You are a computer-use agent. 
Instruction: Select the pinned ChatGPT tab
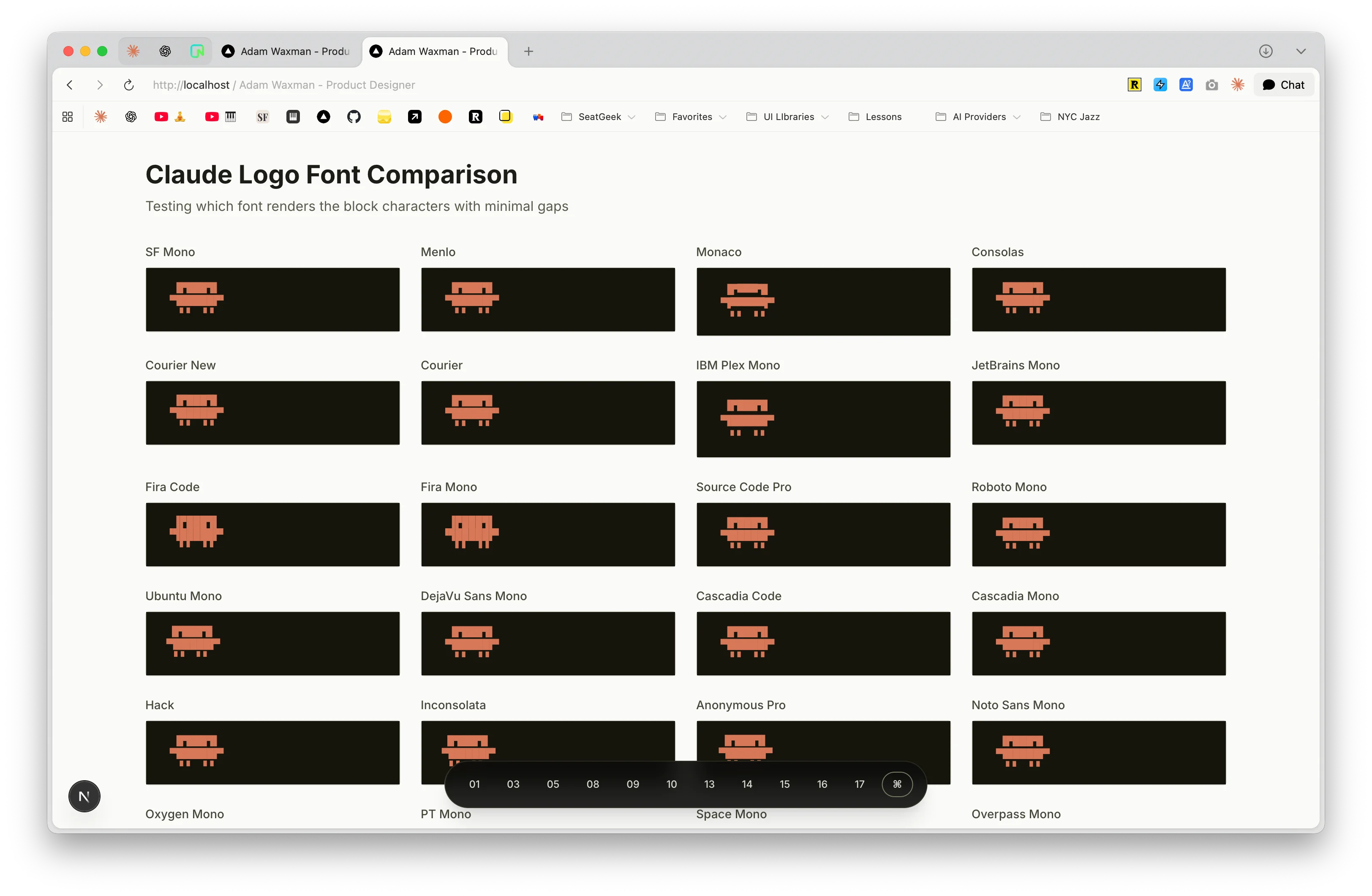click(x=166, y=51)
